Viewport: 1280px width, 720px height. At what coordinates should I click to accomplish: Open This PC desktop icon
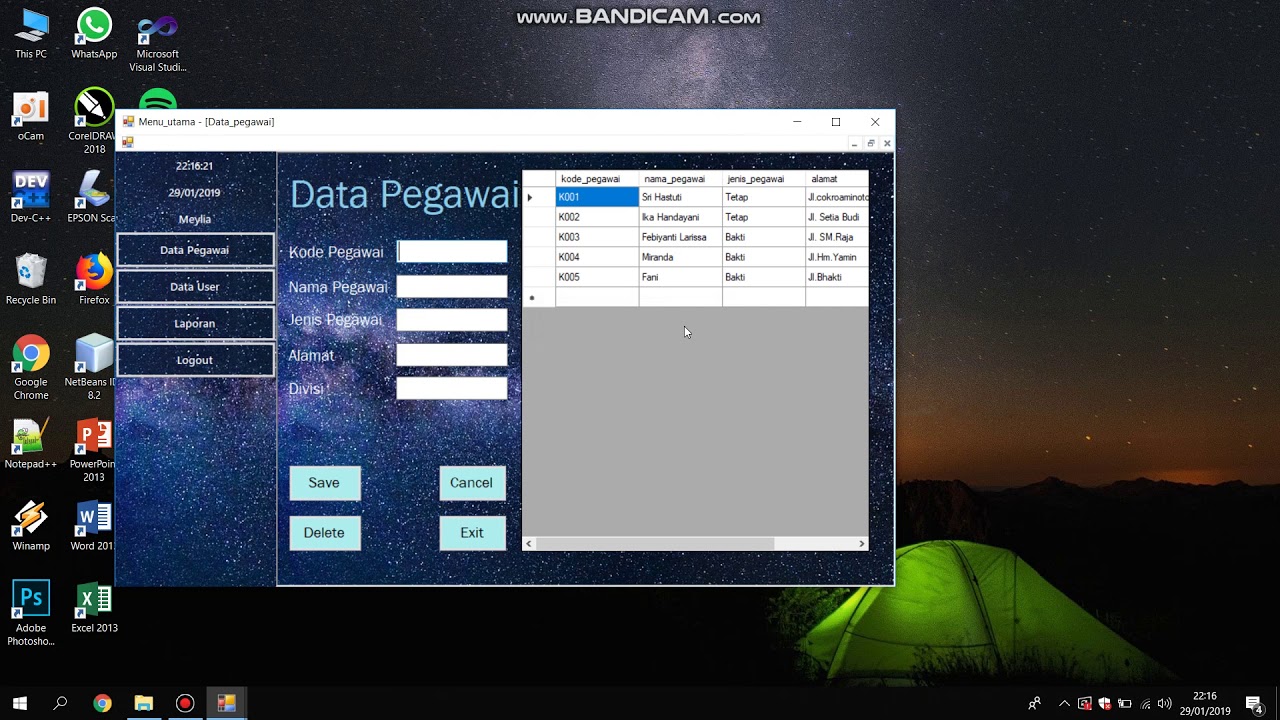tap(31, 34)
